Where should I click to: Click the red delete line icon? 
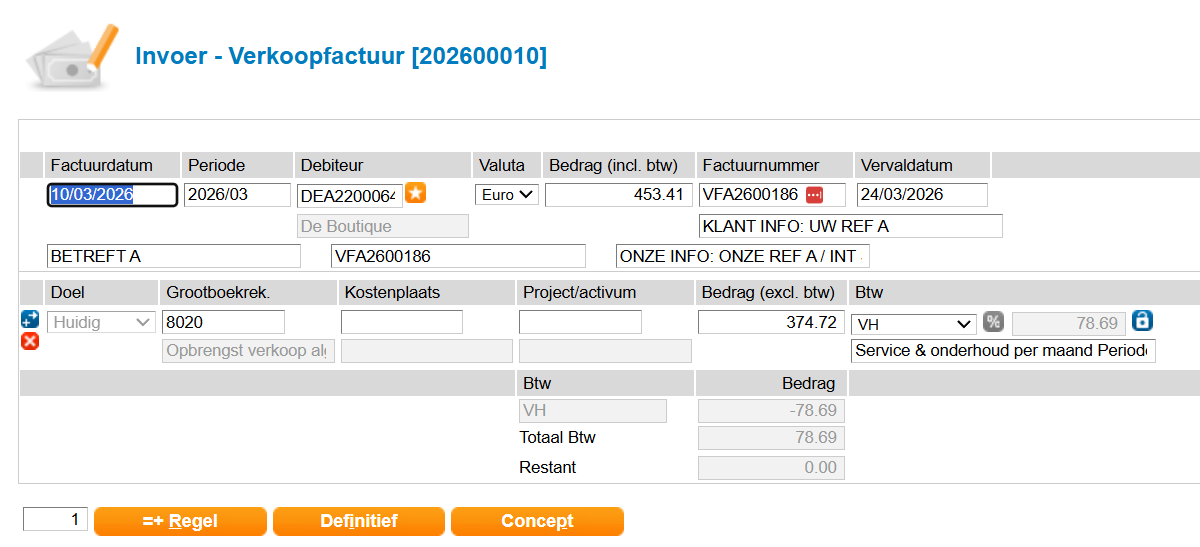(x=30, y=342)
